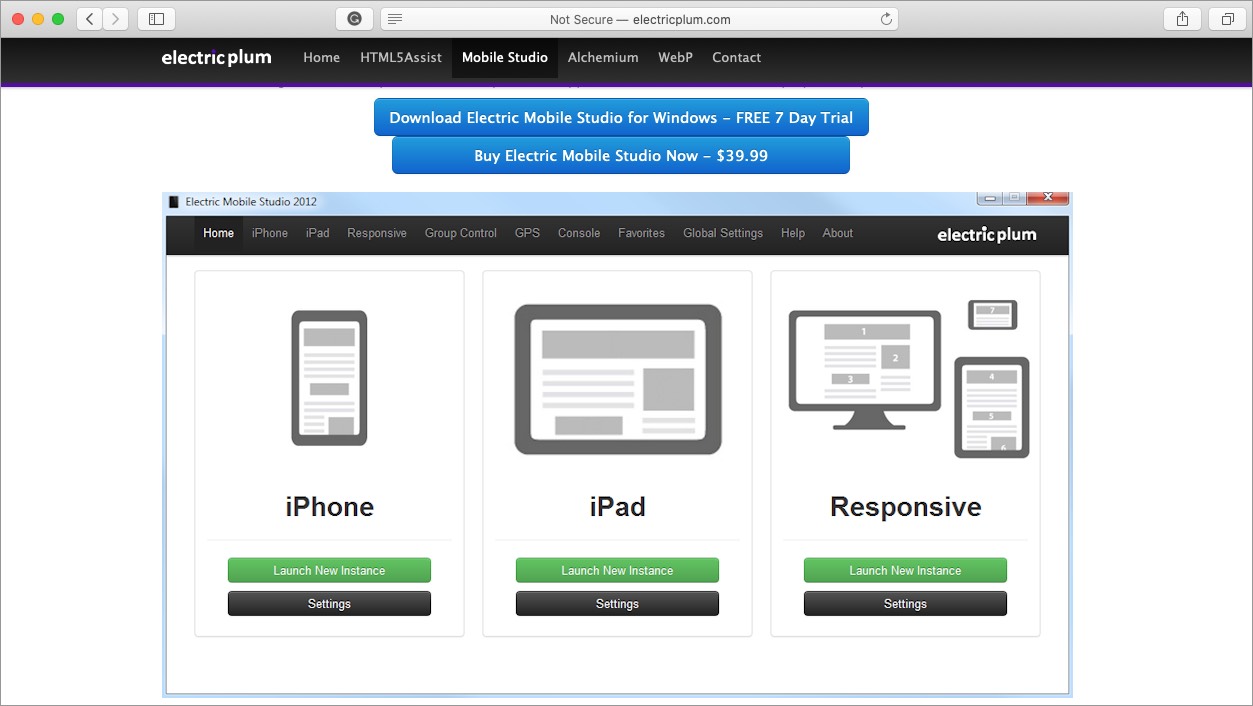Launch a new iPhone instance
1253x706 pixels.
pyautogui.click(x=329, y=570)
